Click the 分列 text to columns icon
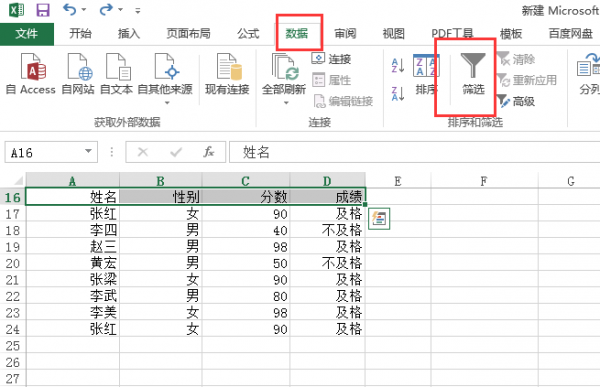Screen dimensions: 600x387 (589, 74)
